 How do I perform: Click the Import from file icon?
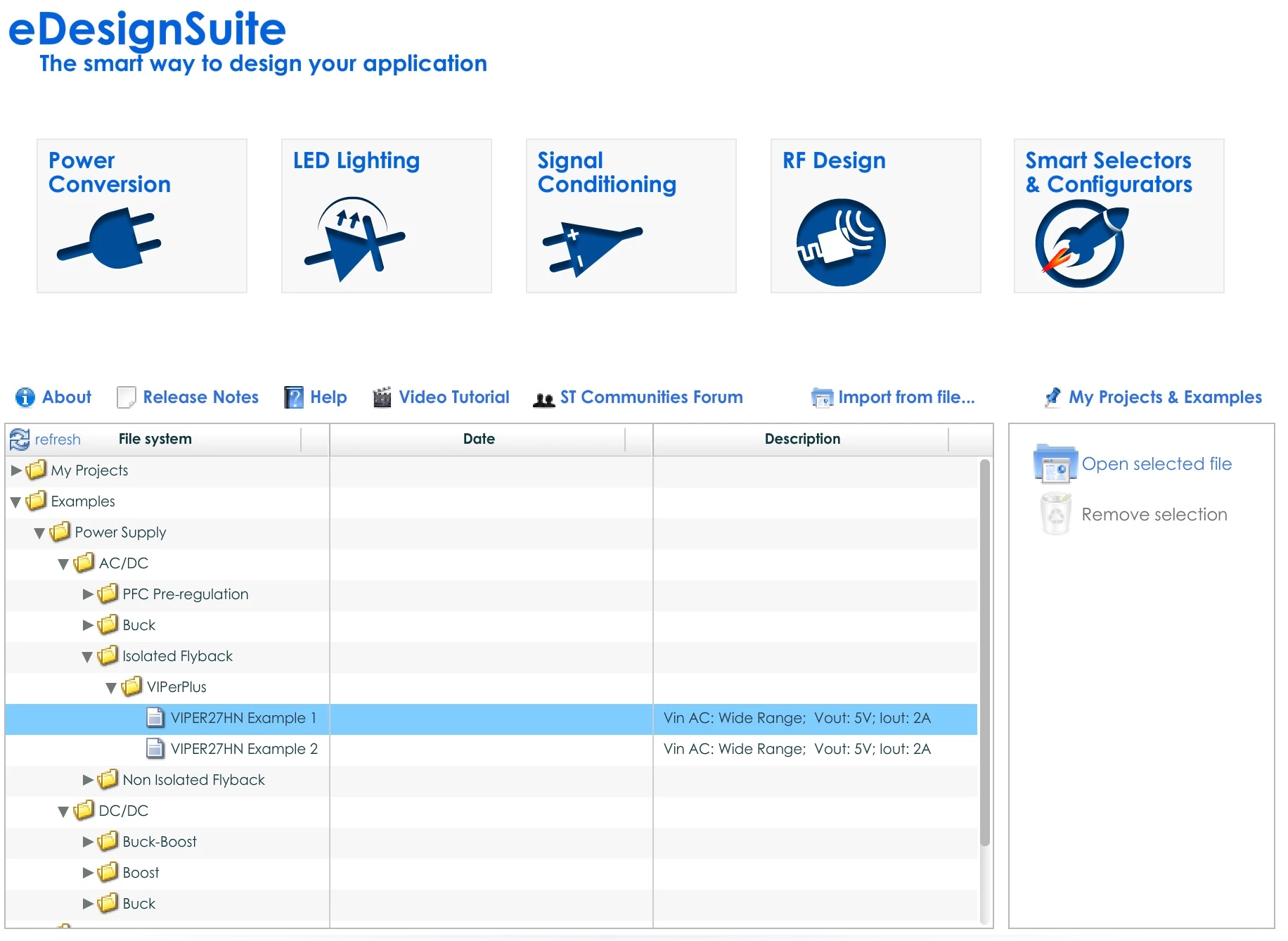[x=822, y=398]
